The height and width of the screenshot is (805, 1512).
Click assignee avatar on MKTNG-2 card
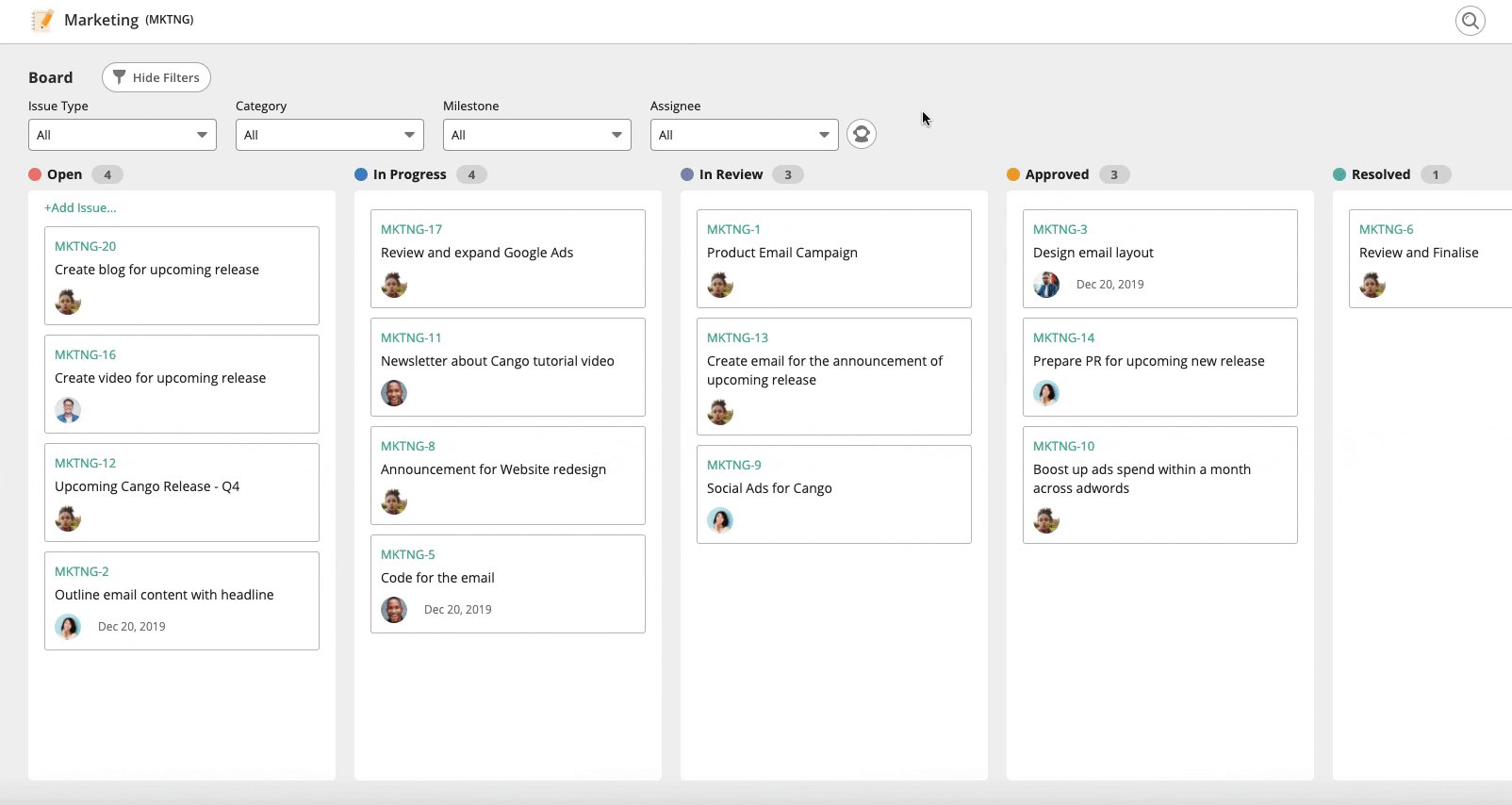[68, 627]
